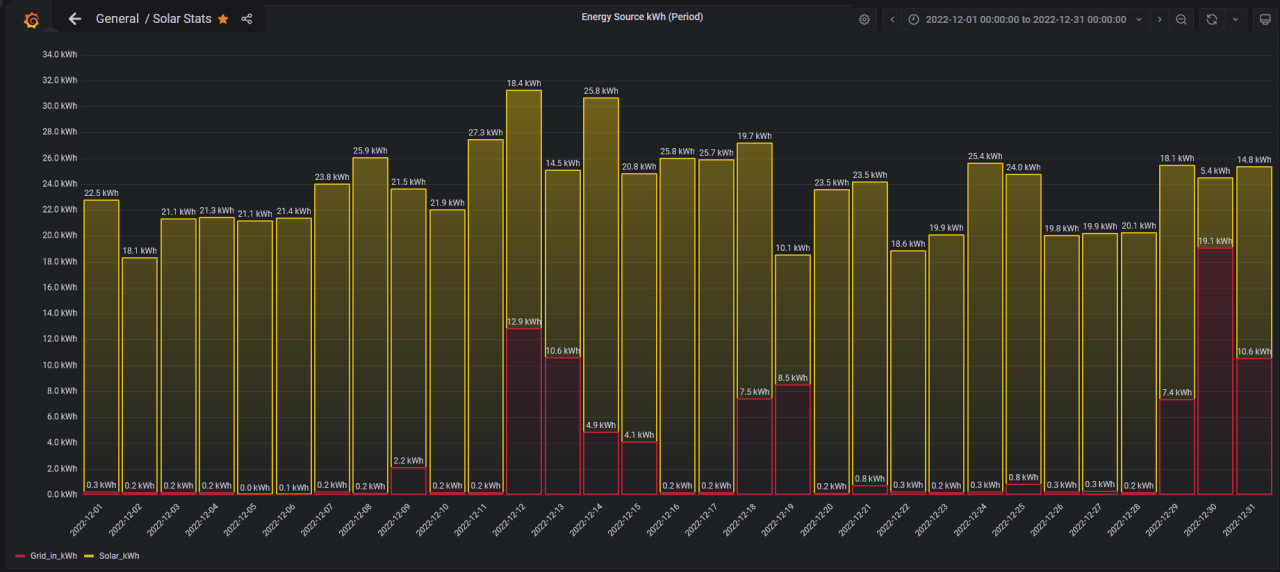Viewport: 1280px width, 572px height.
Task: Click the red grid bar for 2022-12-30
Action: 1215,370
